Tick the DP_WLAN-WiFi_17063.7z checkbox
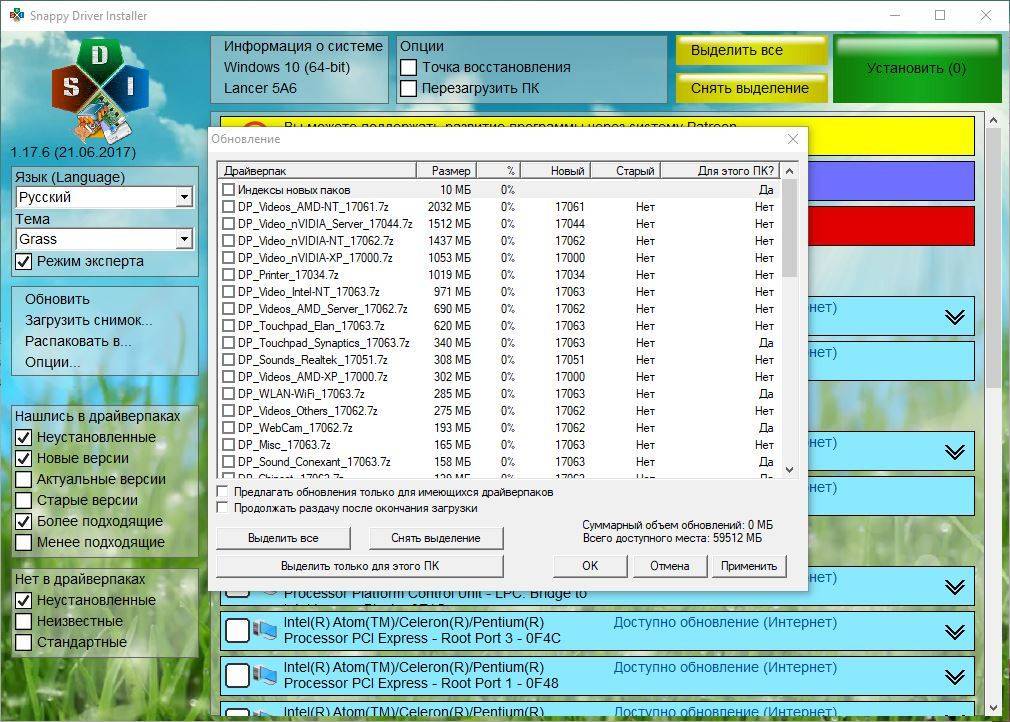Viewport: 1010px width, 722px height. [228, 394]
